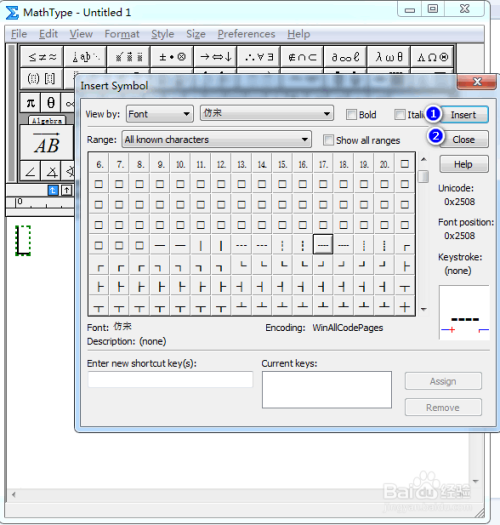Click the symbol grid scroll down arrow
This screenshot has width=500, height=525.
tap(424, 309)
